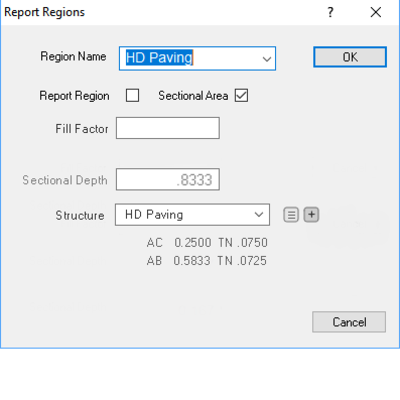The width and height of the screenshot is (400, 400).
Task: Click the Region Name label
Action: pos(73,57)
